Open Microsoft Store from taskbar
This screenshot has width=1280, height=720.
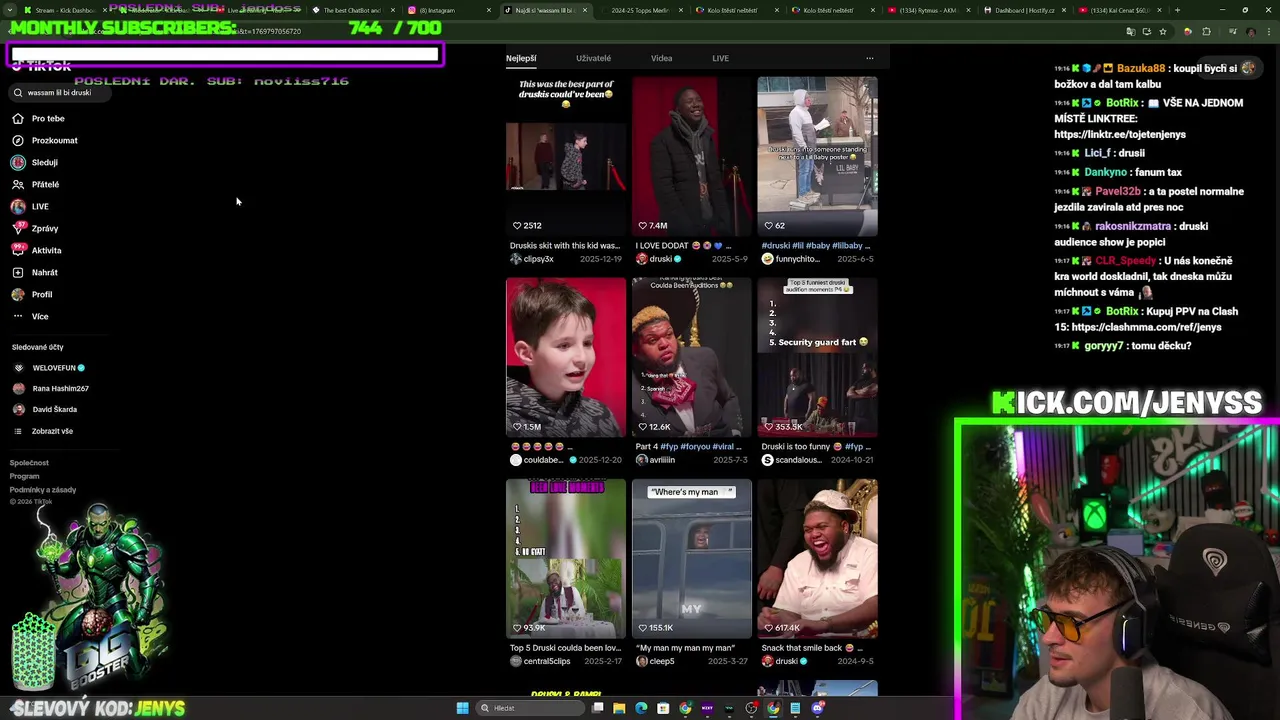[663, 708]
